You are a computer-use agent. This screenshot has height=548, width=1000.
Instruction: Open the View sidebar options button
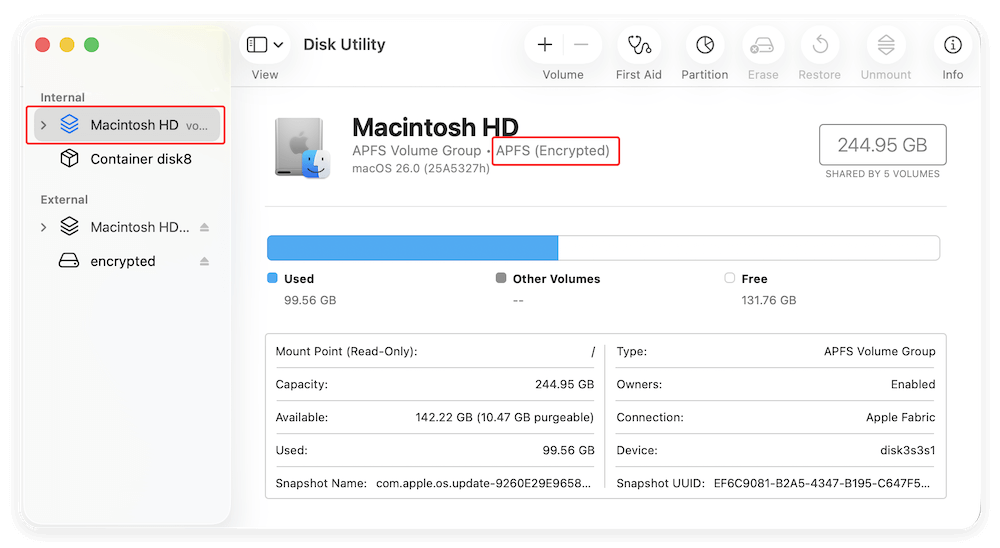coord(265,45)
